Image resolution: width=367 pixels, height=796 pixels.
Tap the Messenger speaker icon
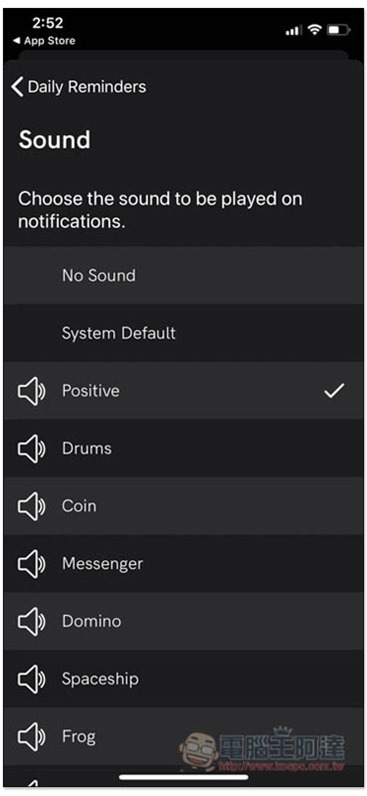point(31,564)
